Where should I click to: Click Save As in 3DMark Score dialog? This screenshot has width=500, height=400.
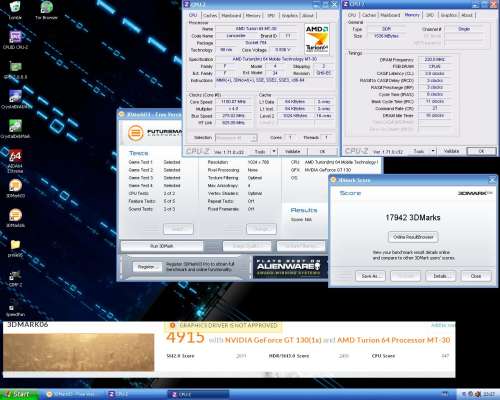coord(369,276)
